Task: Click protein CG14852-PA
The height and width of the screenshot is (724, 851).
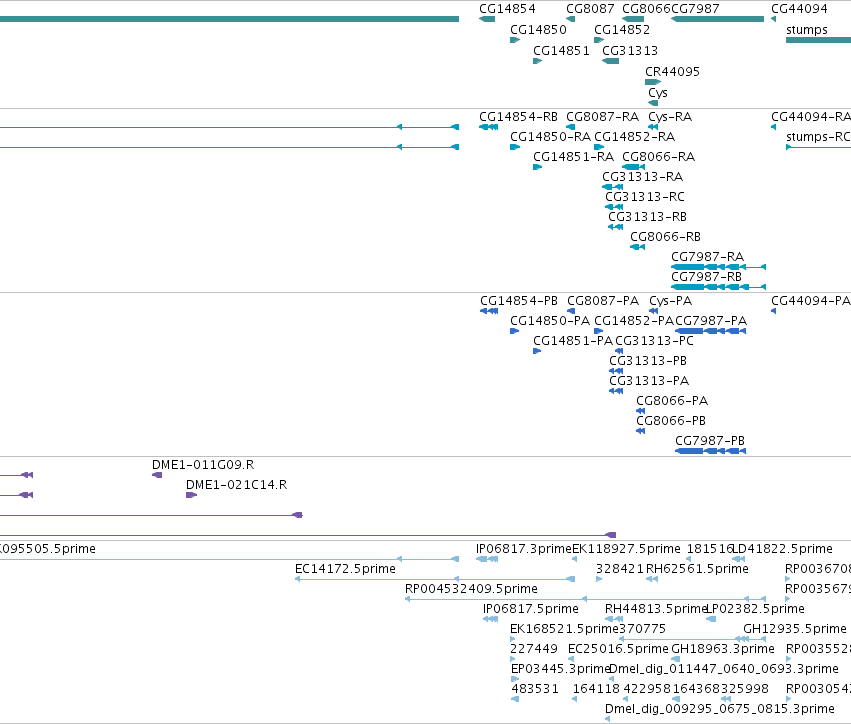Action: [599, 331]
